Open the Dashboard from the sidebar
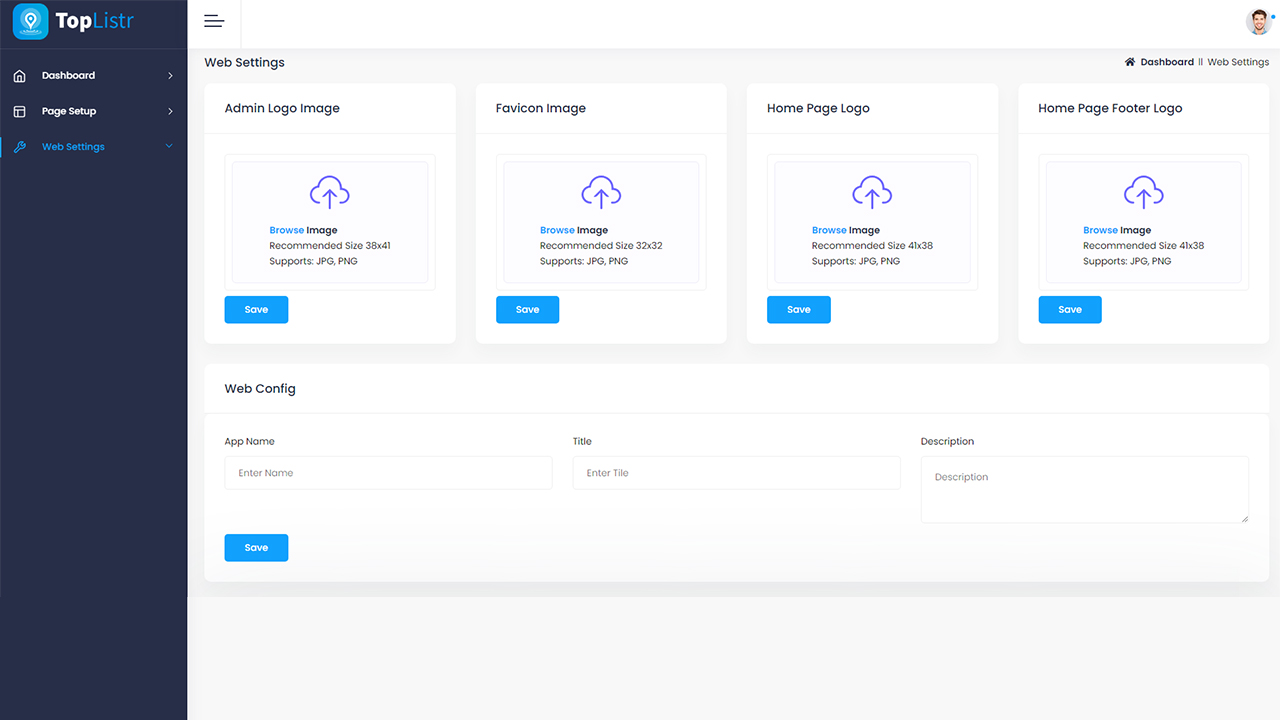This screenshot has height=720, width=1280. 69,75
